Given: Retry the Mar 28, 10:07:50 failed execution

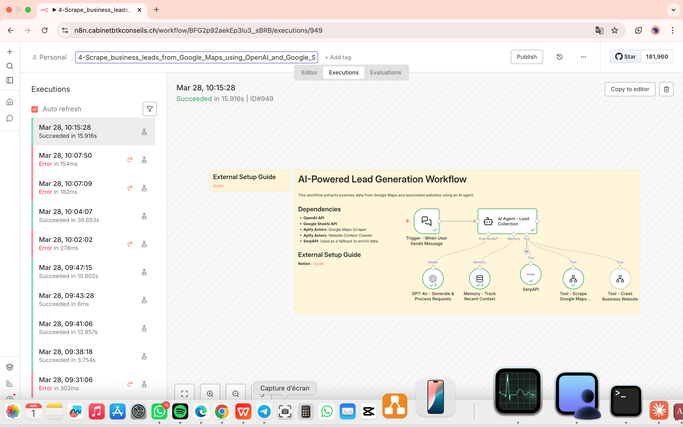Looking at the screenshot, I should 129,160.
